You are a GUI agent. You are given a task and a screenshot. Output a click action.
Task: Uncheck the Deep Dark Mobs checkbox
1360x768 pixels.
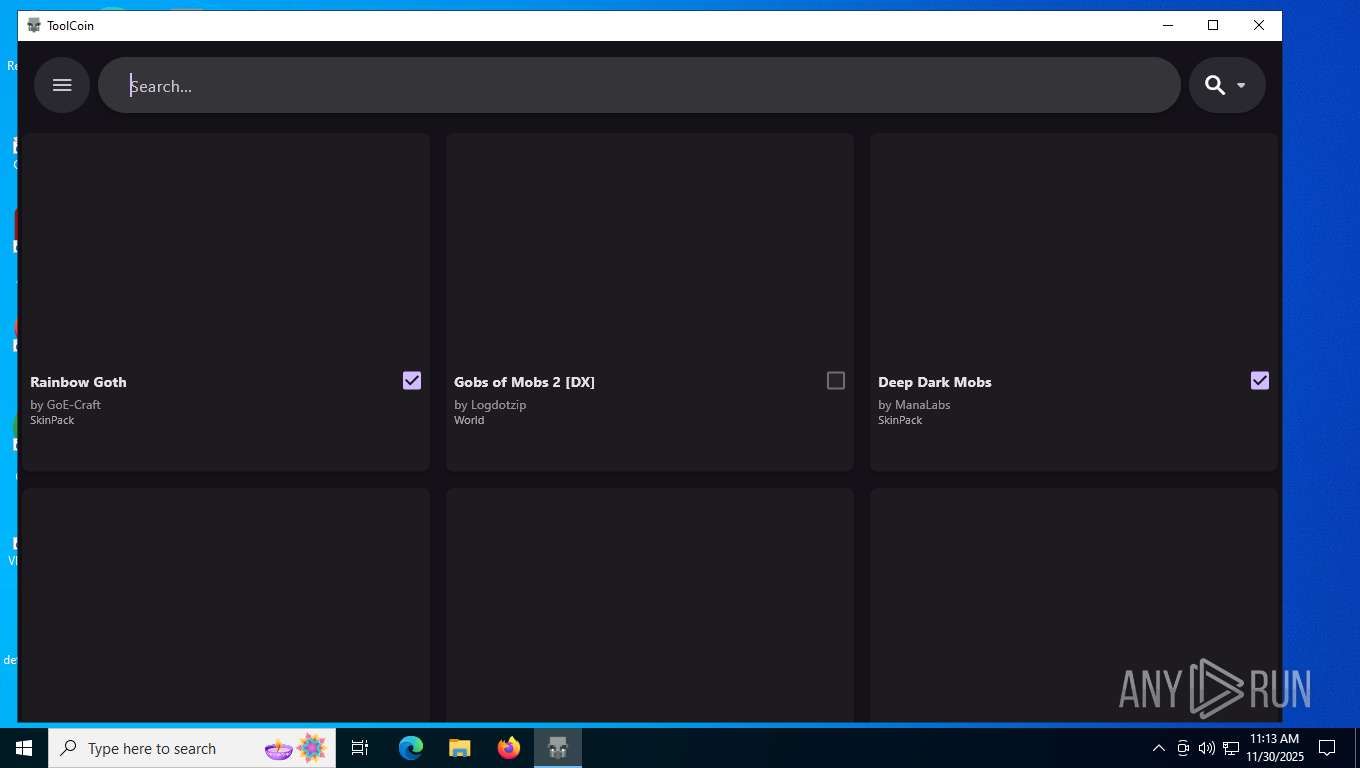pyautogui.click(x=1260, y=380)
